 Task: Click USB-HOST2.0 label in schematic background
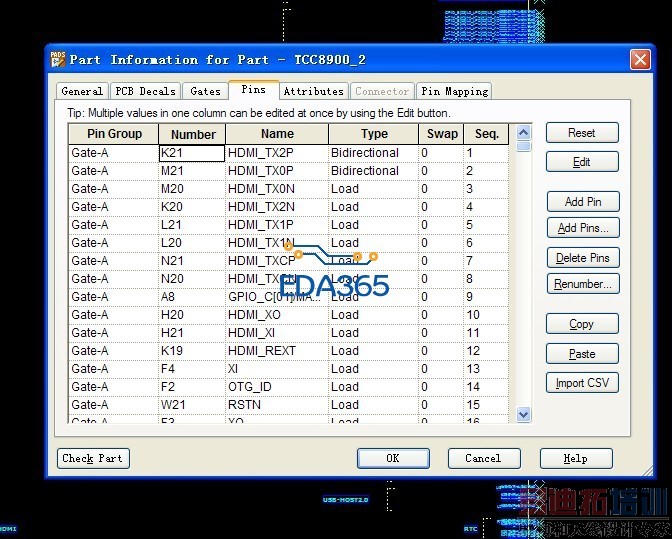coord(345,500)
